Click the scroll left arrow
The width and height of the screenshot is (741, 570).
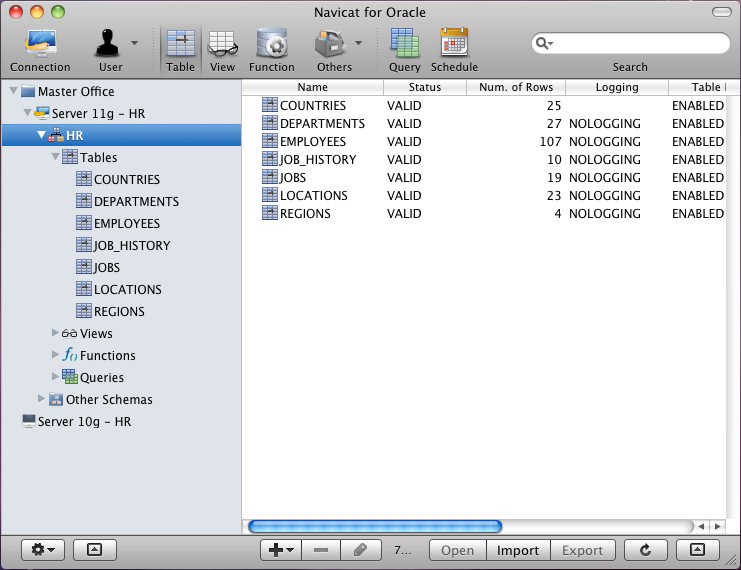(x=701, y=526)
